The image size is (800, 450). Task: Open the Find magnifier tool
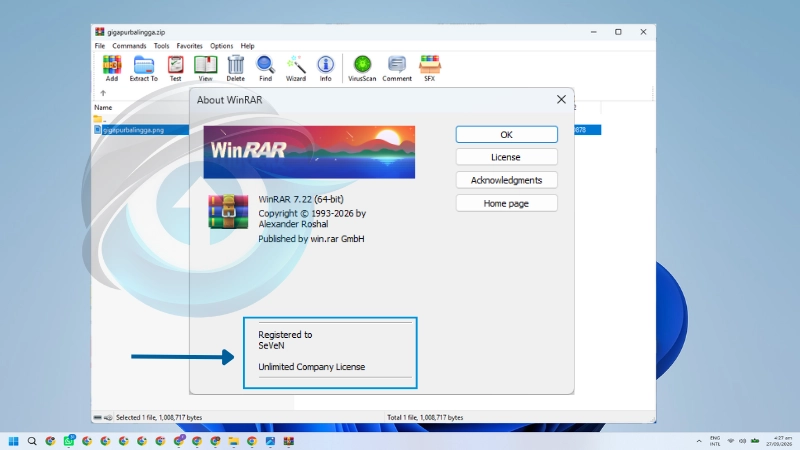(x=265, y=68)
